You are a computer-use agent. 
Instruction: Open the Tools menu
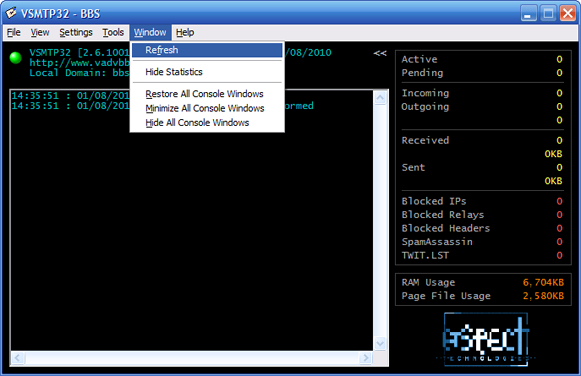tap(113, 33)
